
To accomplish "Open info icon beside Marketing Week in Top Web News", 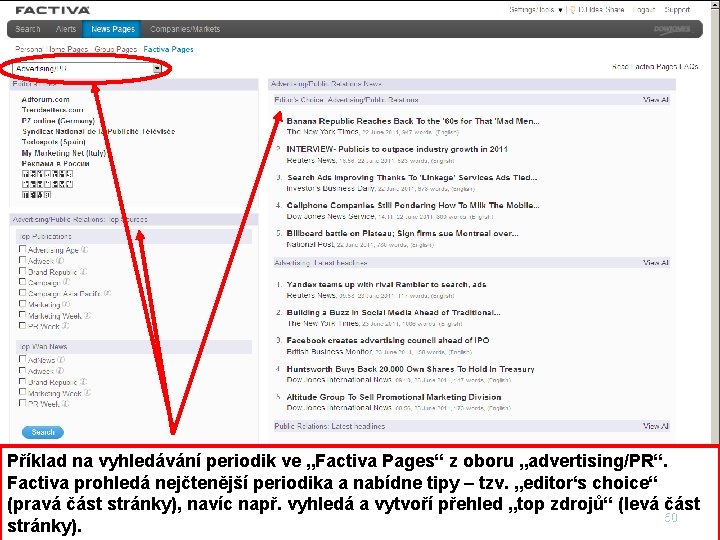I will pos(87,393).
